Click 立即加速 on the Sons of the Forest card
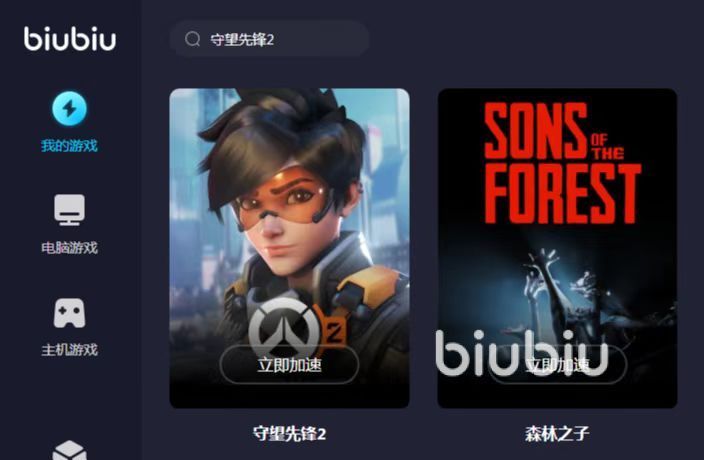The image size is (704, 460). [557, 364]
